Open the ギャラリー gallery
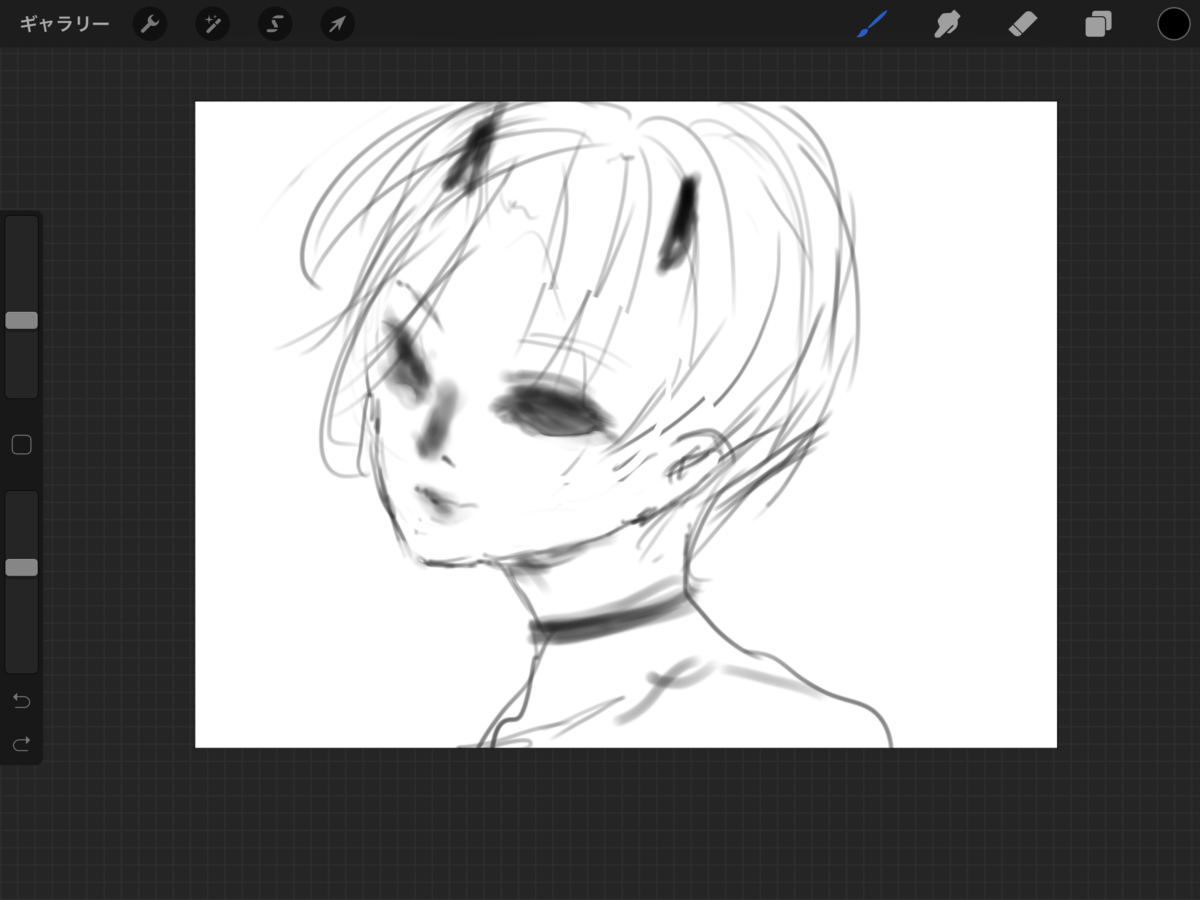Viewport: 1200px width, 900px height. [64, 24]
